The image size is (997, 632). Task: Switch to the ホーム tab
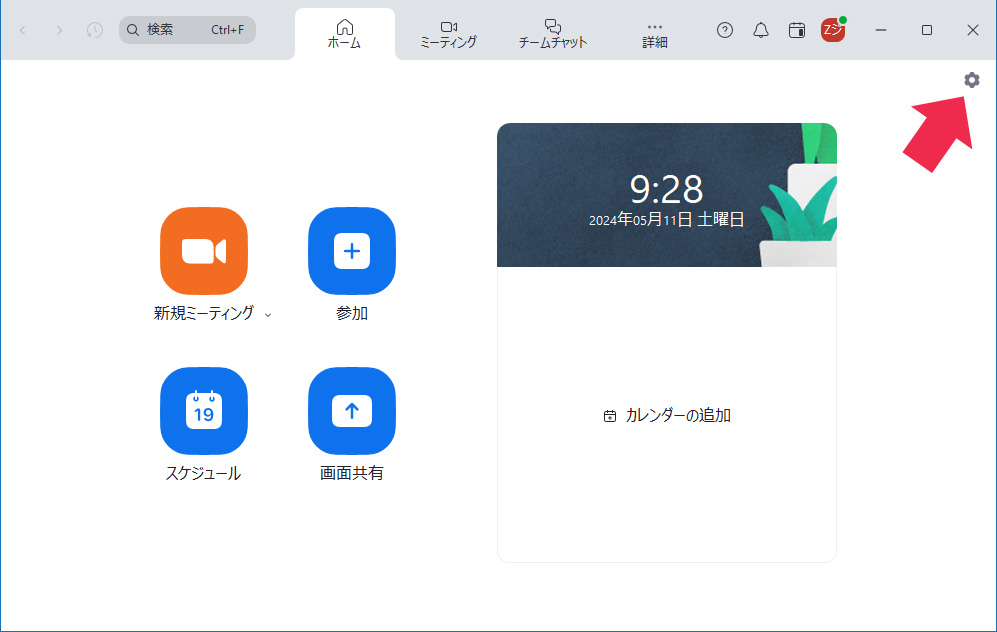pyautogui.click(x=344, y=33)
